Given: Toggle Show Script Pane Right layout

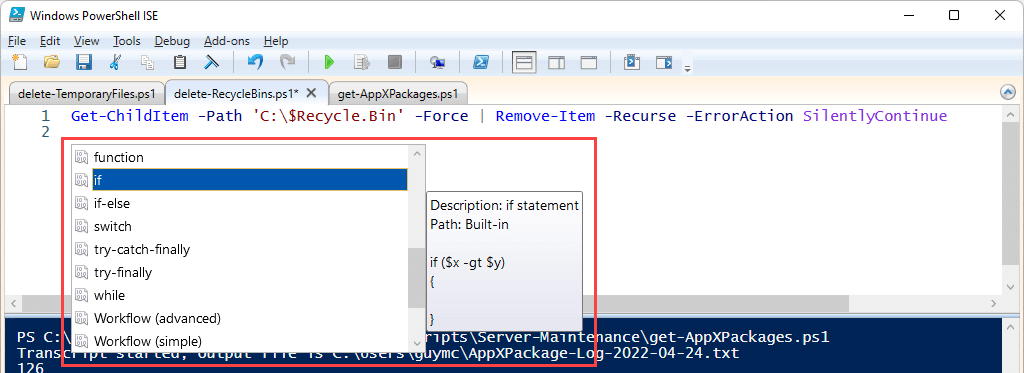Looking at the screenshot, I should [556, 62].
